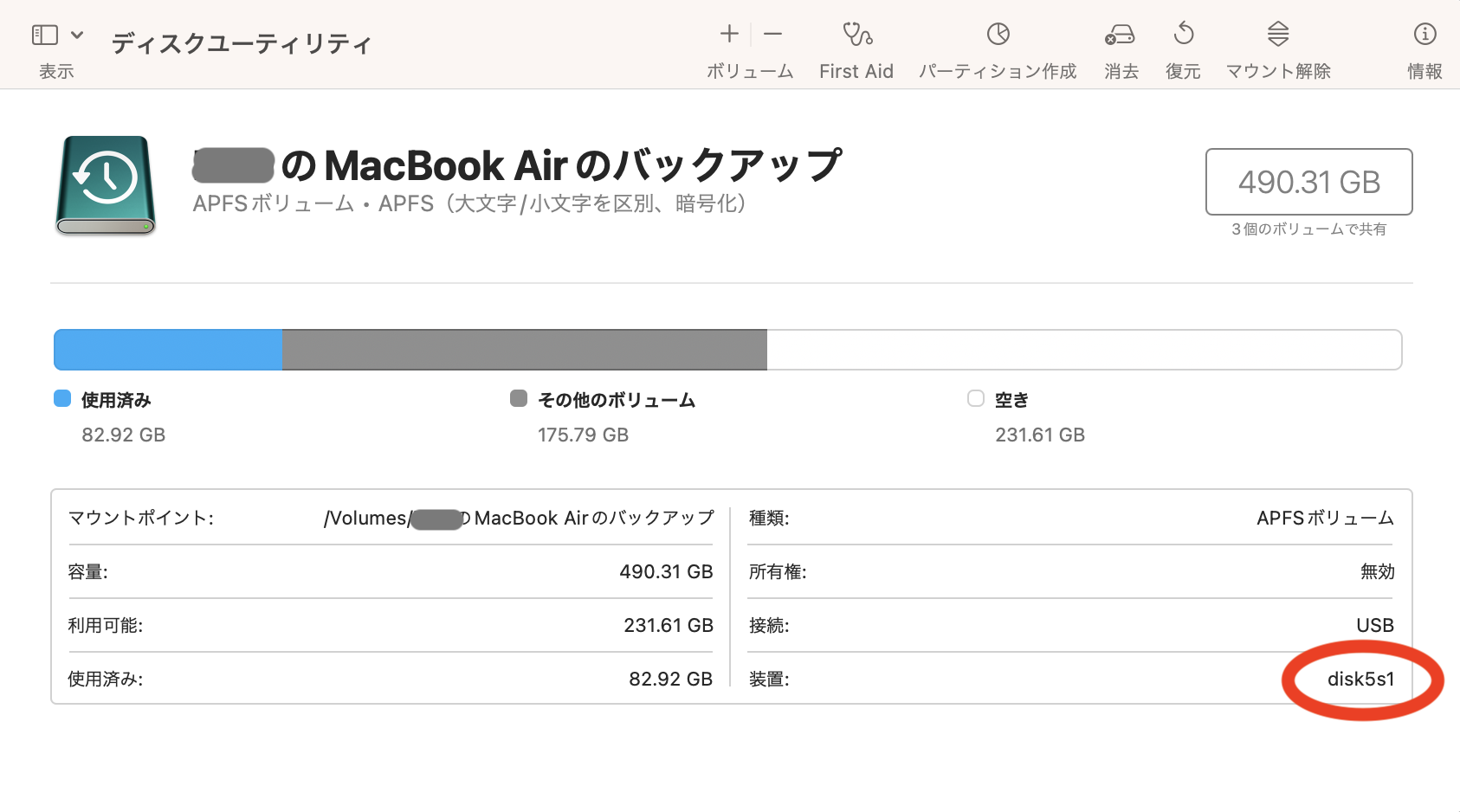1460x812 pixels.
Task: Click the 情報 toolbar label
Action: pos(1424,71)
